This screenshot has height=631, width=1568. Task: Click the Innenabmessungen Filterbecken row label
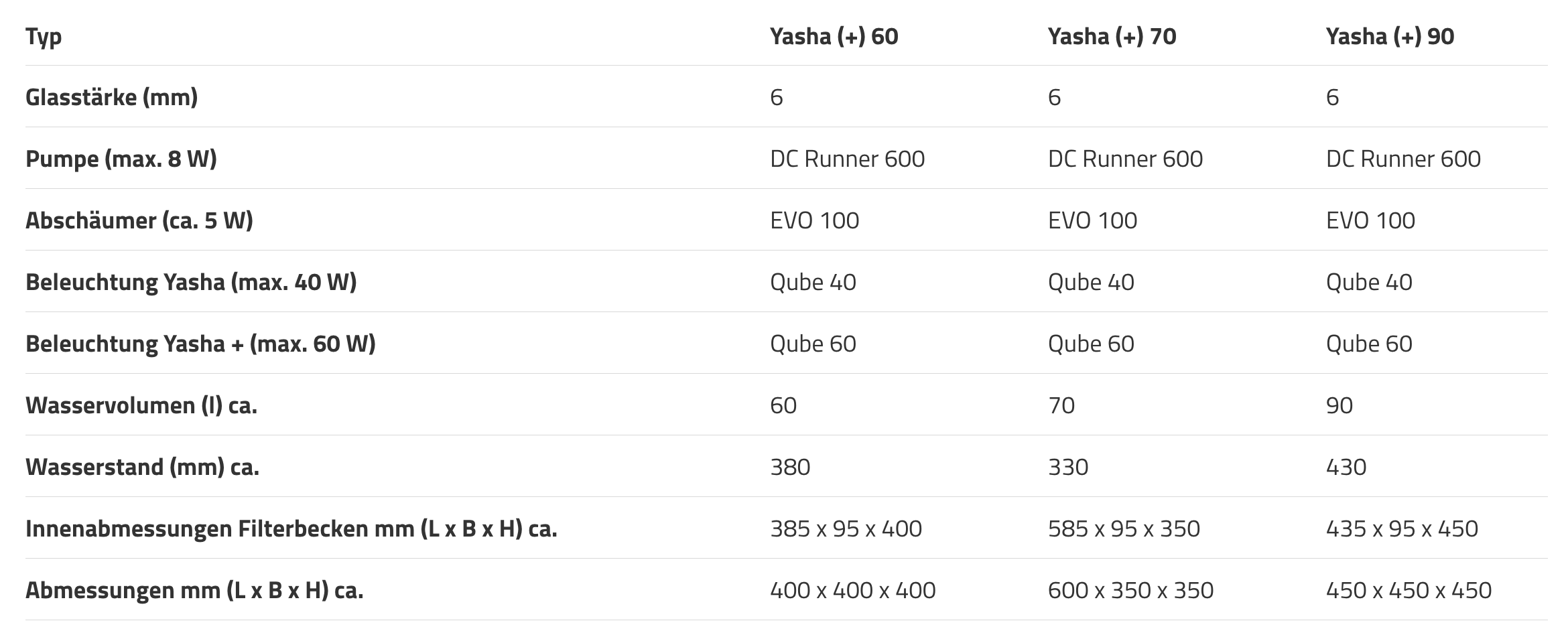[x=291, y=529]
